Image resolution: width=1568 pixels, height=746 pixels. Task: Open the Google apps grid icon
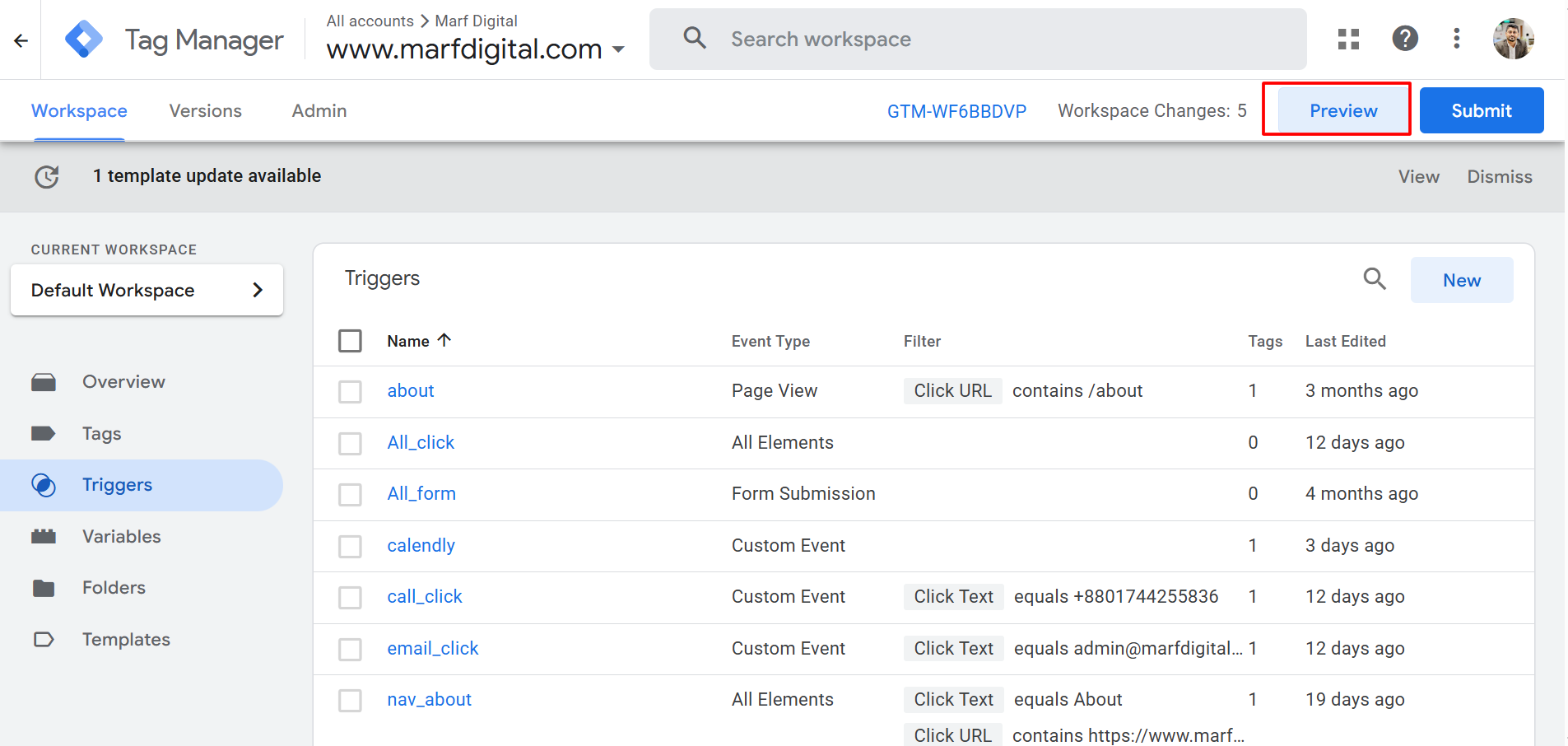point(1348,39)
